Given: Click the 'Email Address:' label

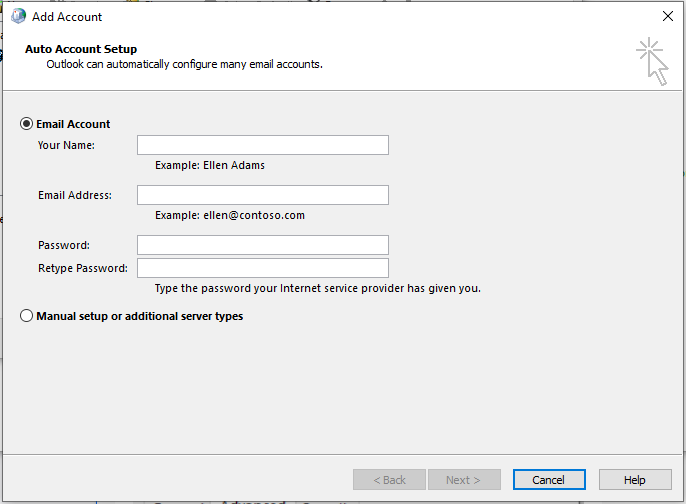Looking at the screenshot, I should coord(75,196).
